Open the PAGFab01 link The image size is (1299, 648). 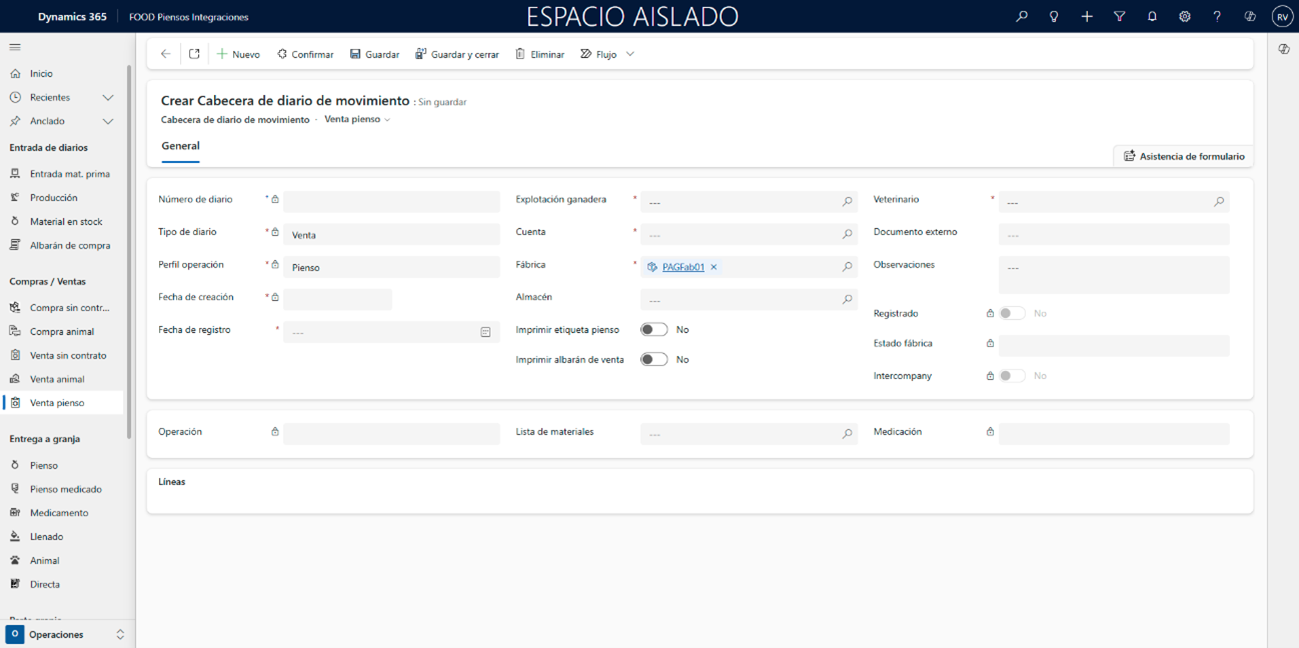[683, 267]
